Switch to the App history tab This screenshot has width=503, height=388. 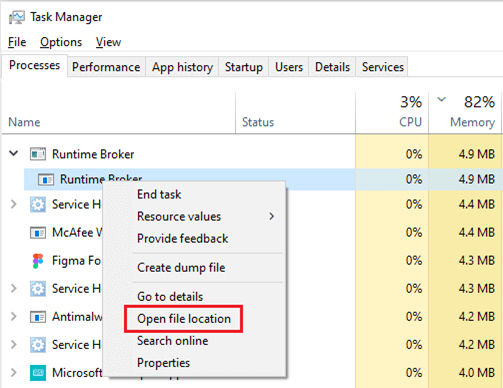[182, 67]
